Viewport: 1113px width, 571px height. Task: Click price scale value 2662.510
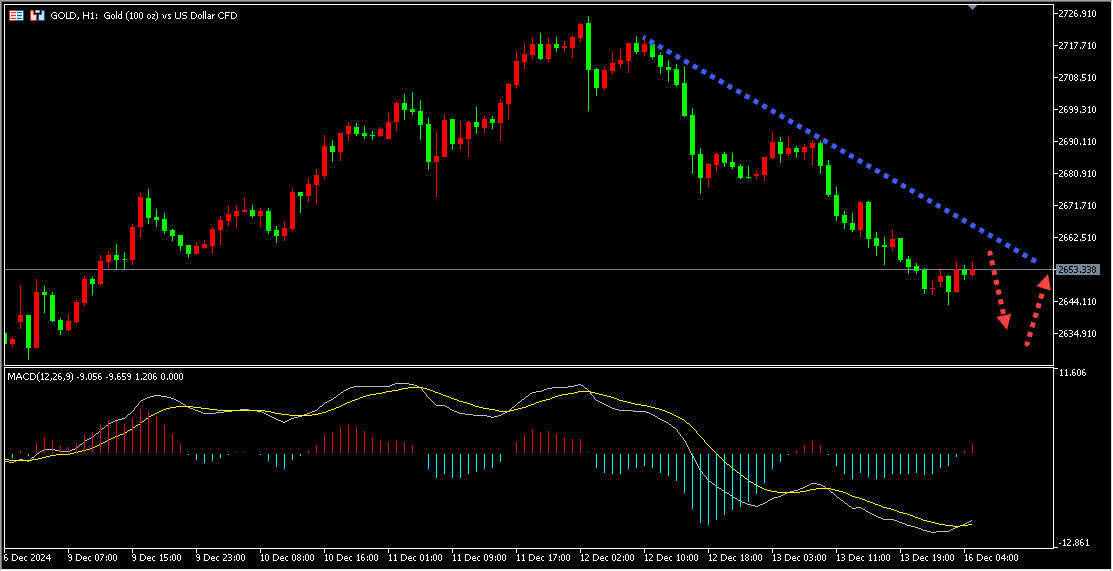1080,237
